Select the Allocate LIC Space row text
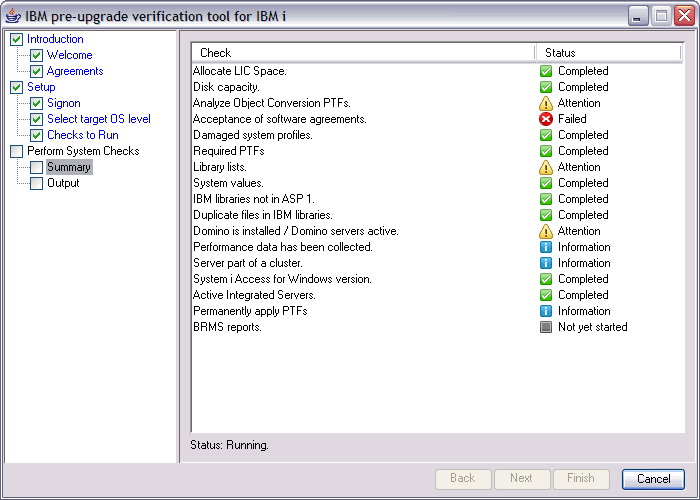The width and height of the screenshot is (700, 500). [x=240, y=71]
